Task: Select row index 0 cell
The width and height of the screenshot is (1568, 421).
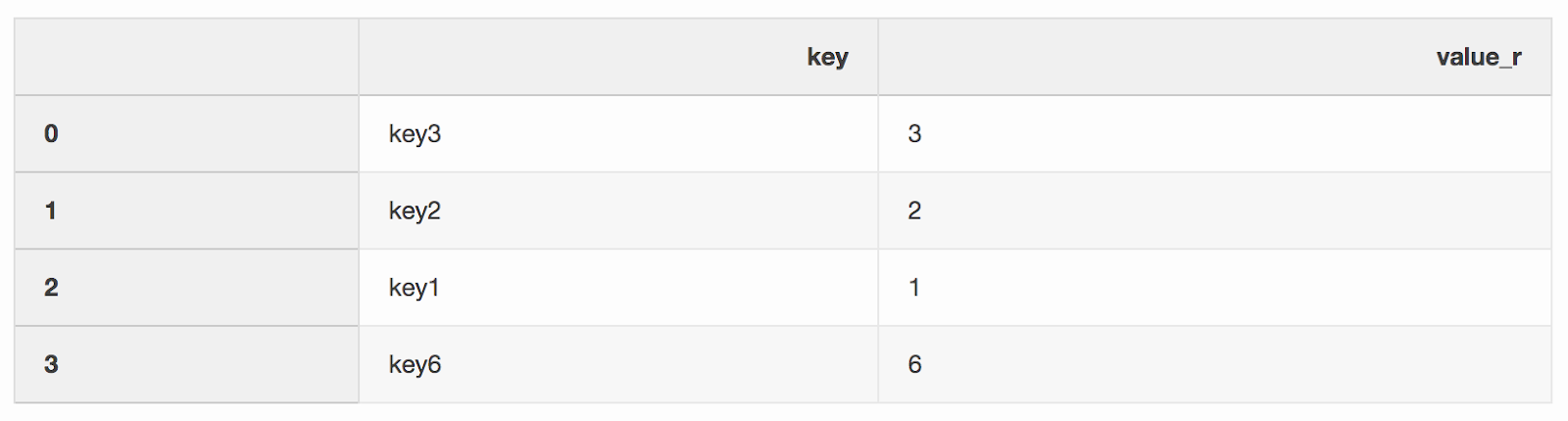Action: (x=51, y=134)
